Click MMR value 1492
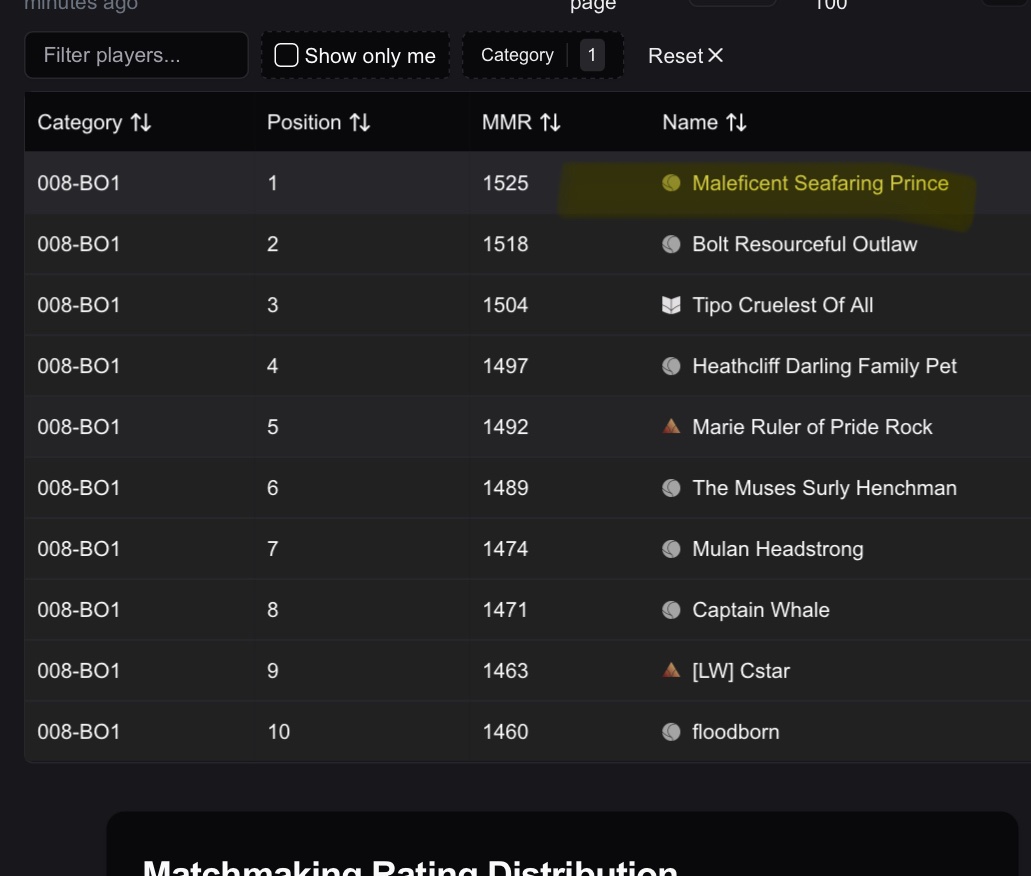The image size is (1031, 876). (505, 427)
